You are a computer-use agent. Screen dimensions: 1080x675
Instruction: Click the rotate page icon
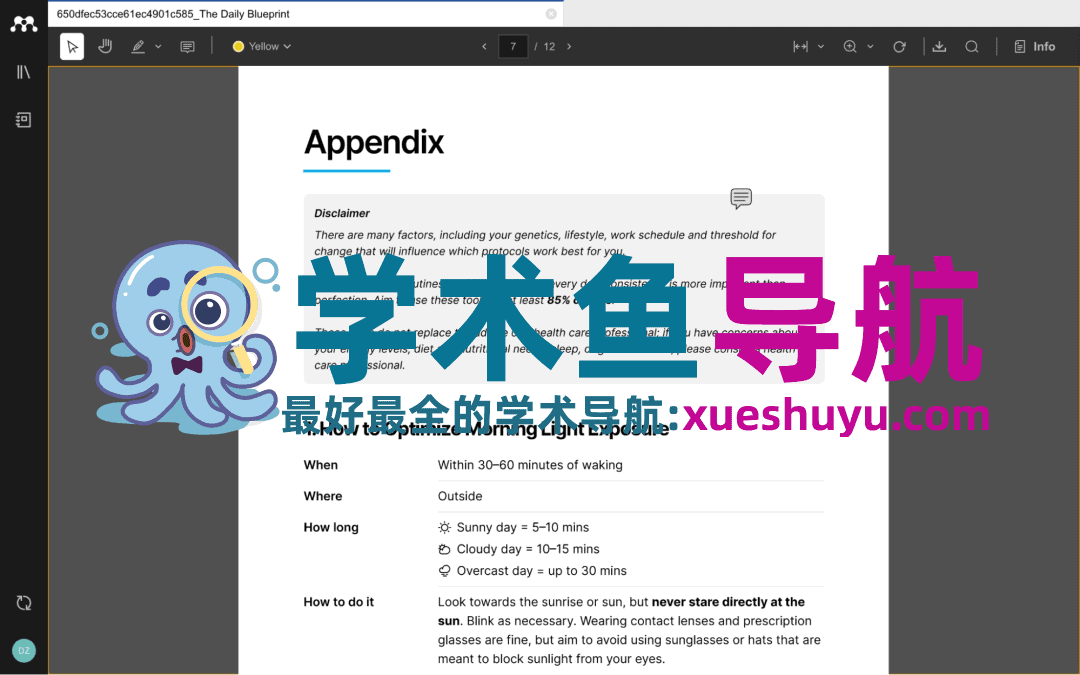tap(899, 47)
